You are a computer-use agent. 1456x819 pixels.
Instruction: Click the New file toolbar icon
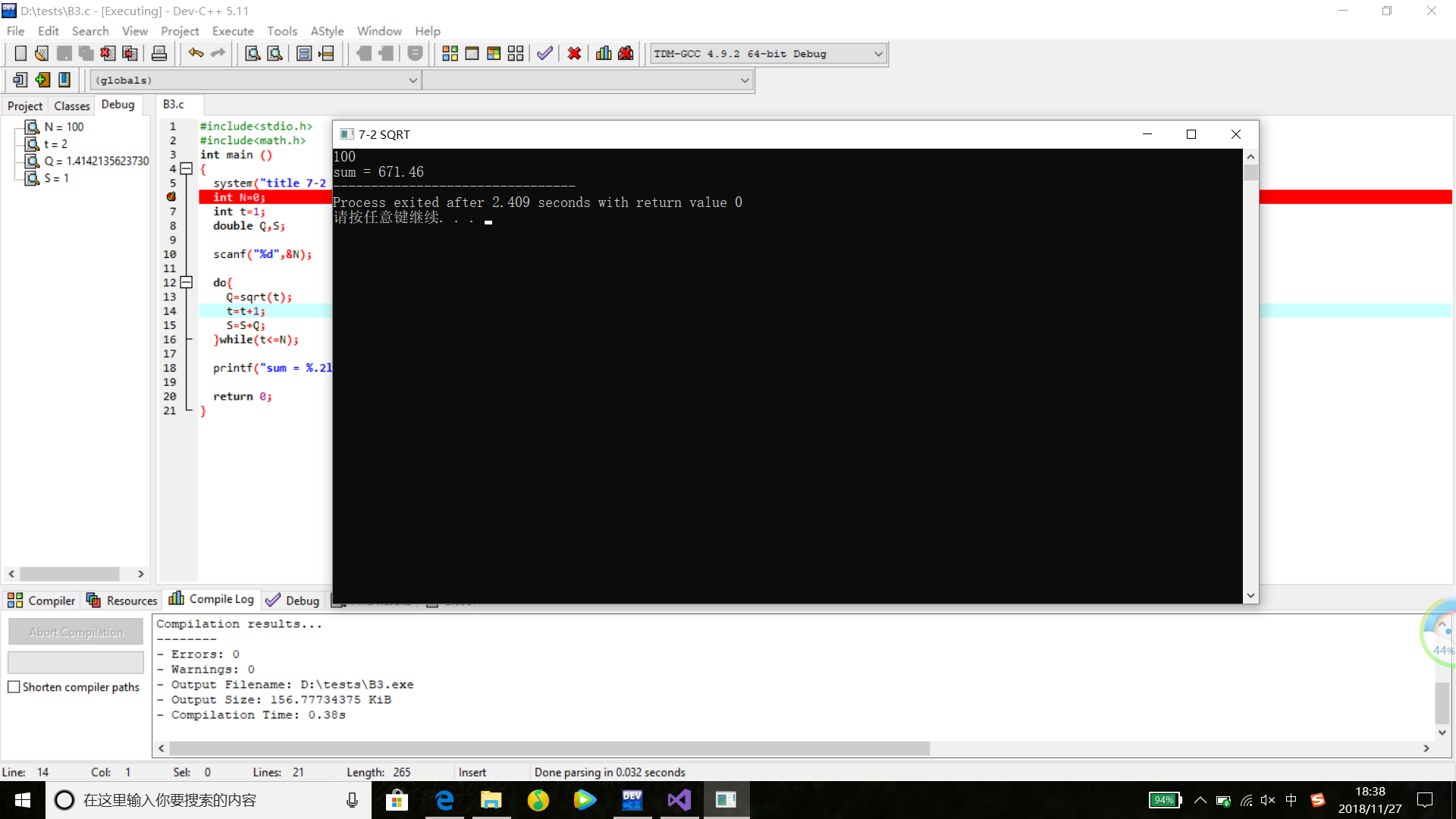(x=20, y=54)
